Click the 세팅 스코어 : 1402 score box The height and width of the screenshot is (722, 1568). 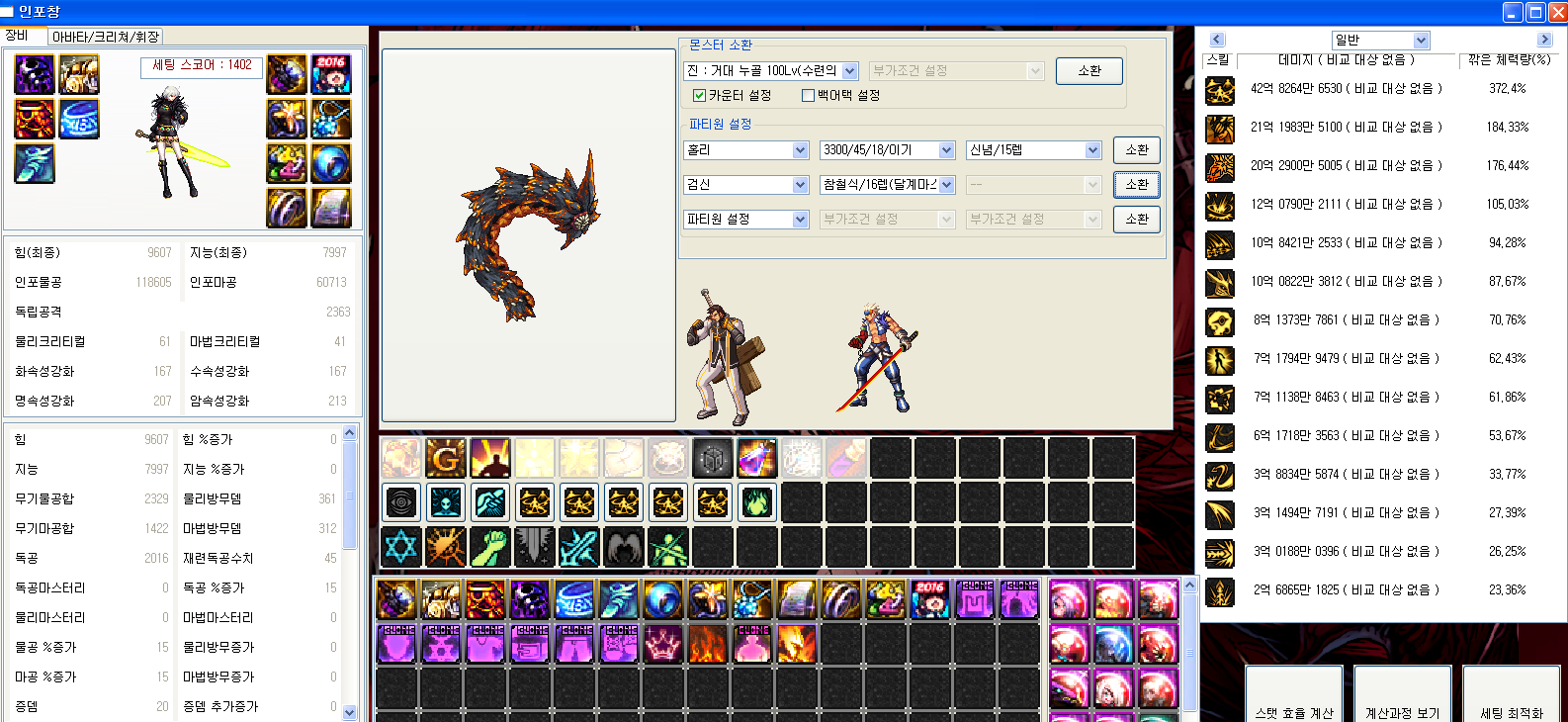(202, 65)
